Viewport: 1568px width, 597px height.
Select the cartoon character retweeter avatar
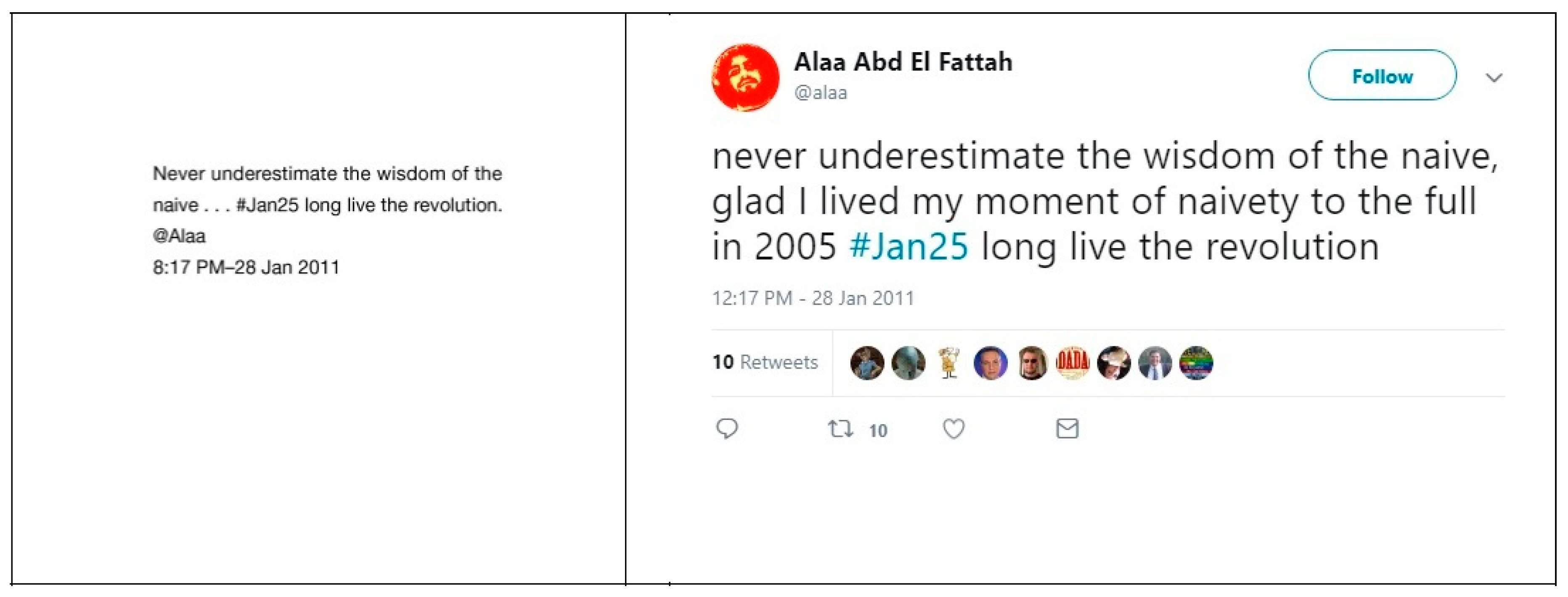(x=949, y=363)
